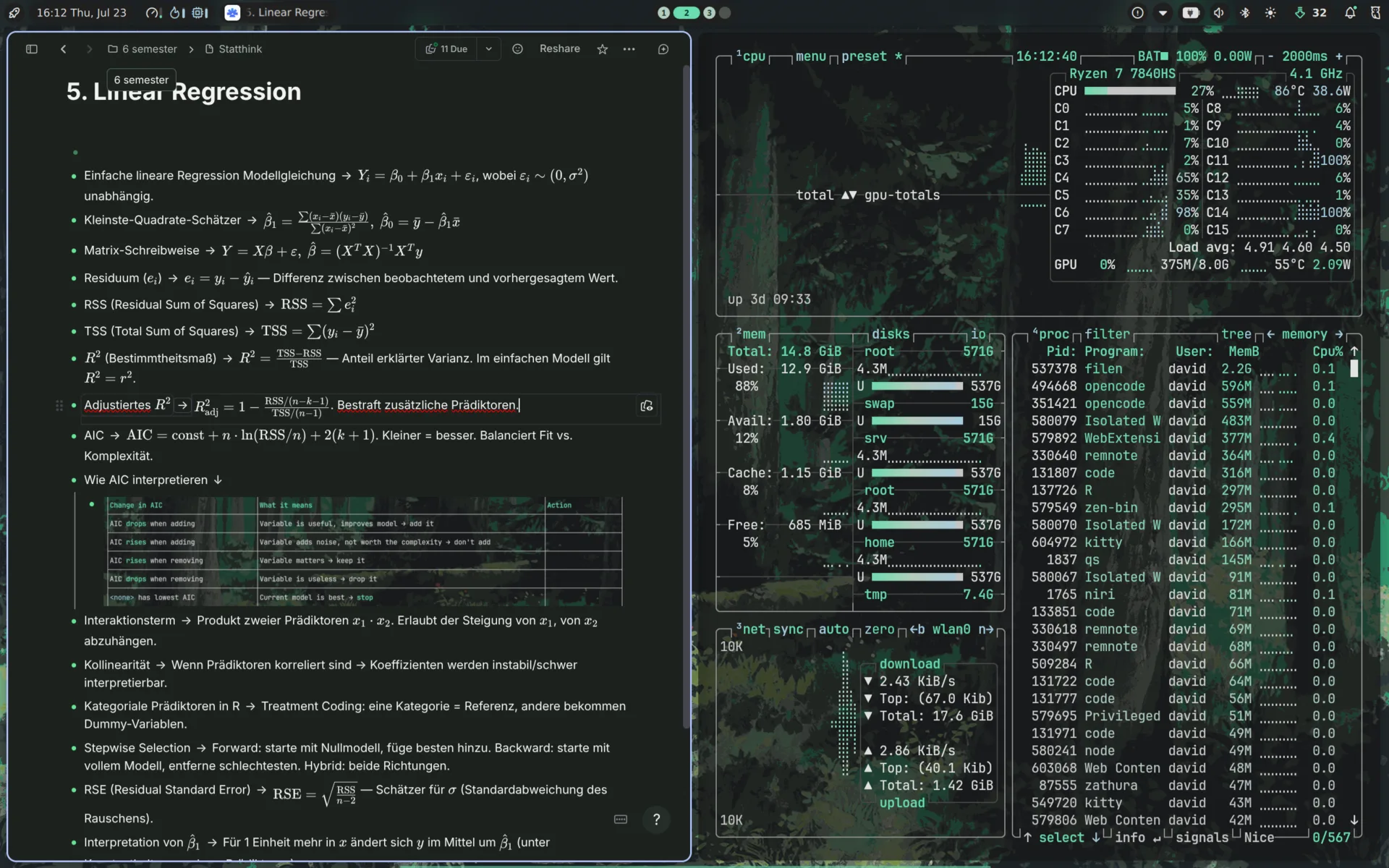Toggle disks display in btop

[891, 334]
